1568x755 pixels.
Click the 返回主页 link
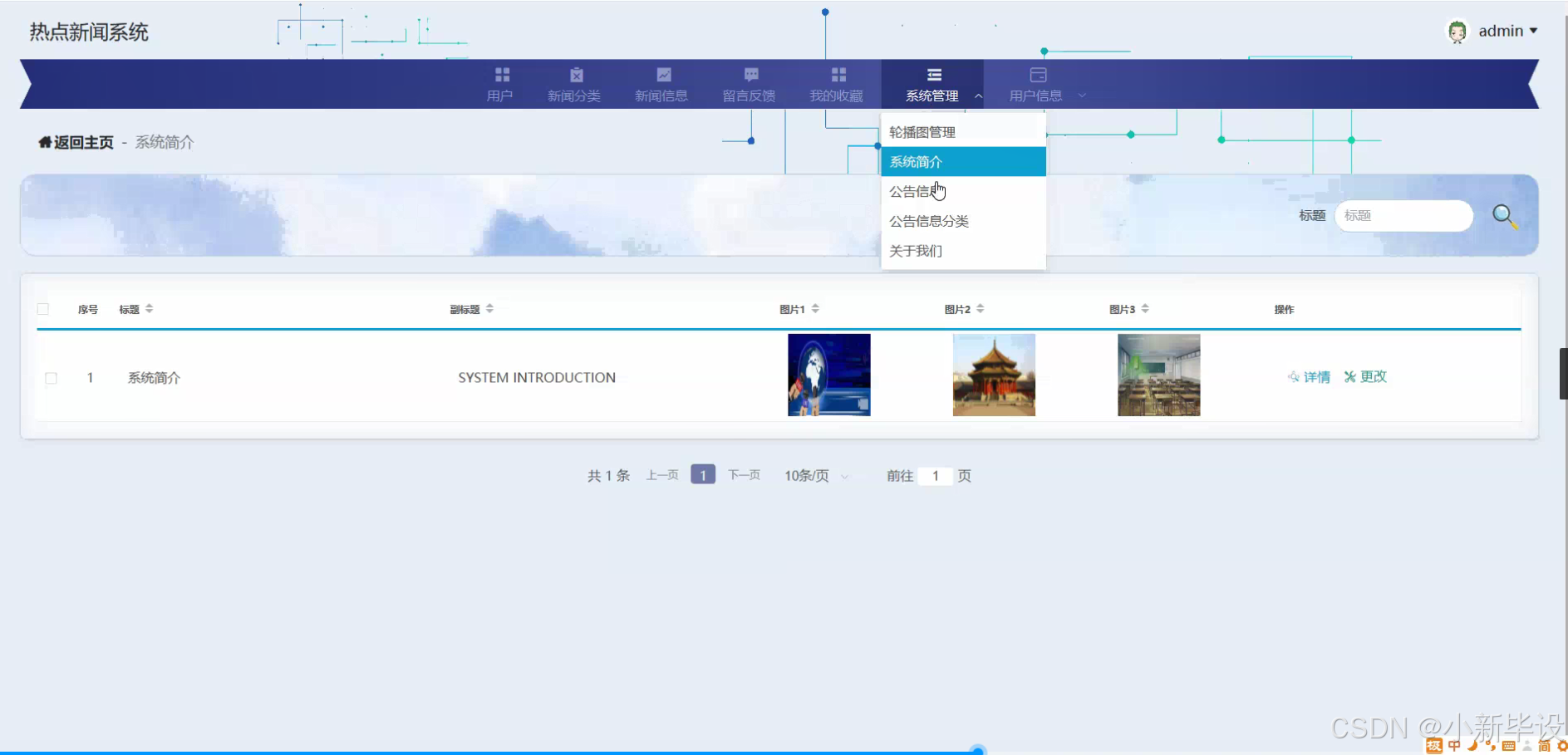point(81,141)
